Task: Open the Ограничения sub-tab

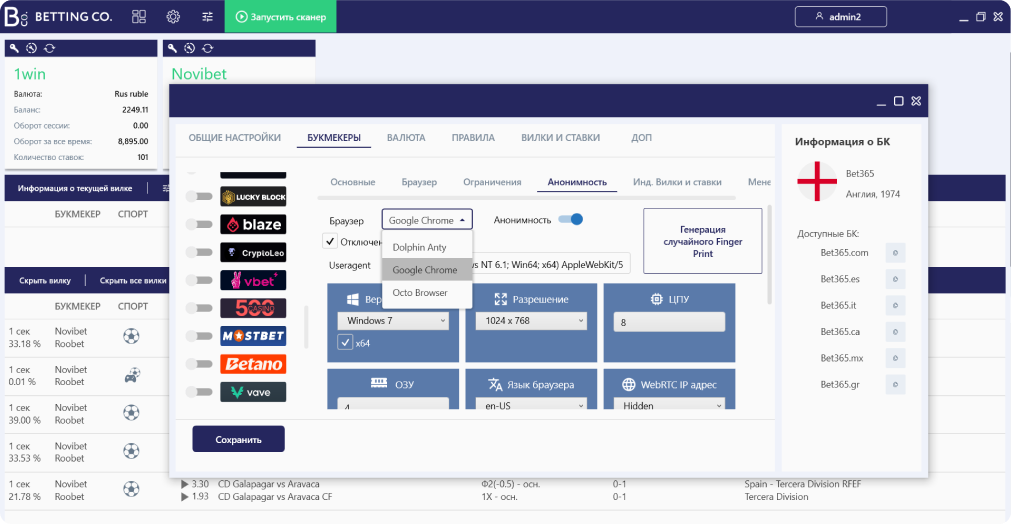Action: click(491, 182)
